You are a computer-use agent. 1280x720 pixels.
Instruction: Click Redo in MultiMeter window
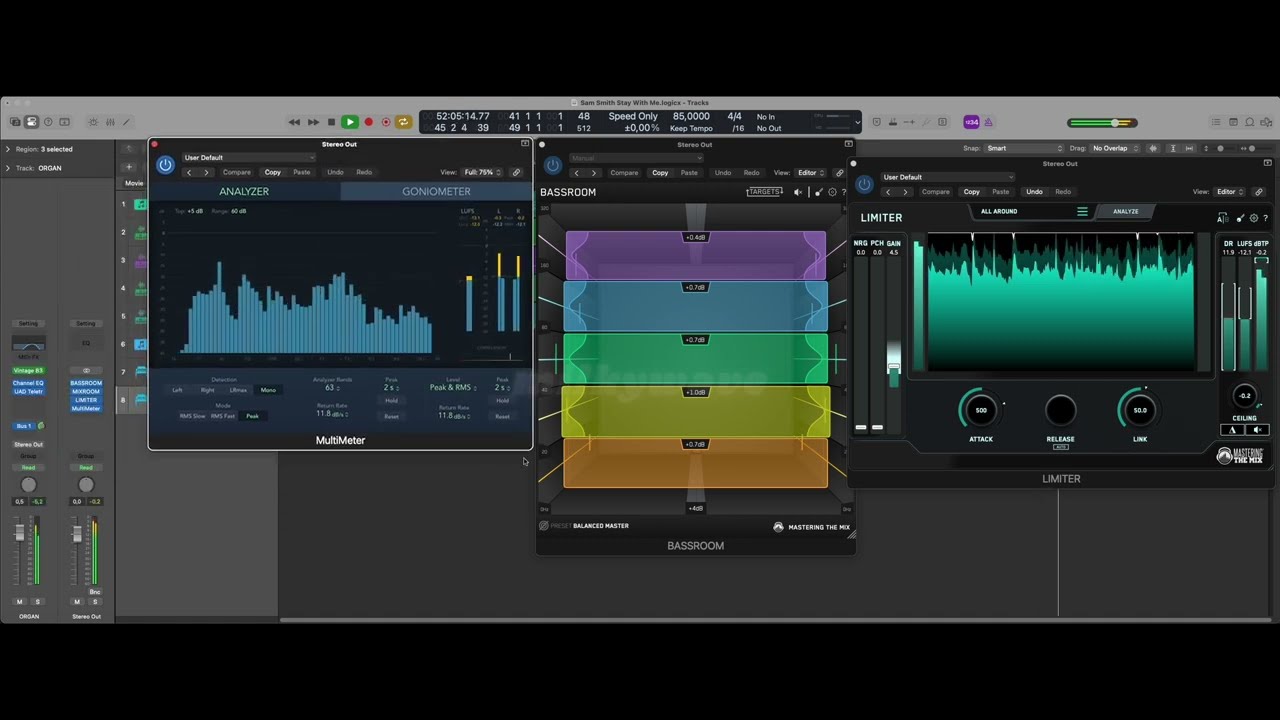(x=364, y=172)
